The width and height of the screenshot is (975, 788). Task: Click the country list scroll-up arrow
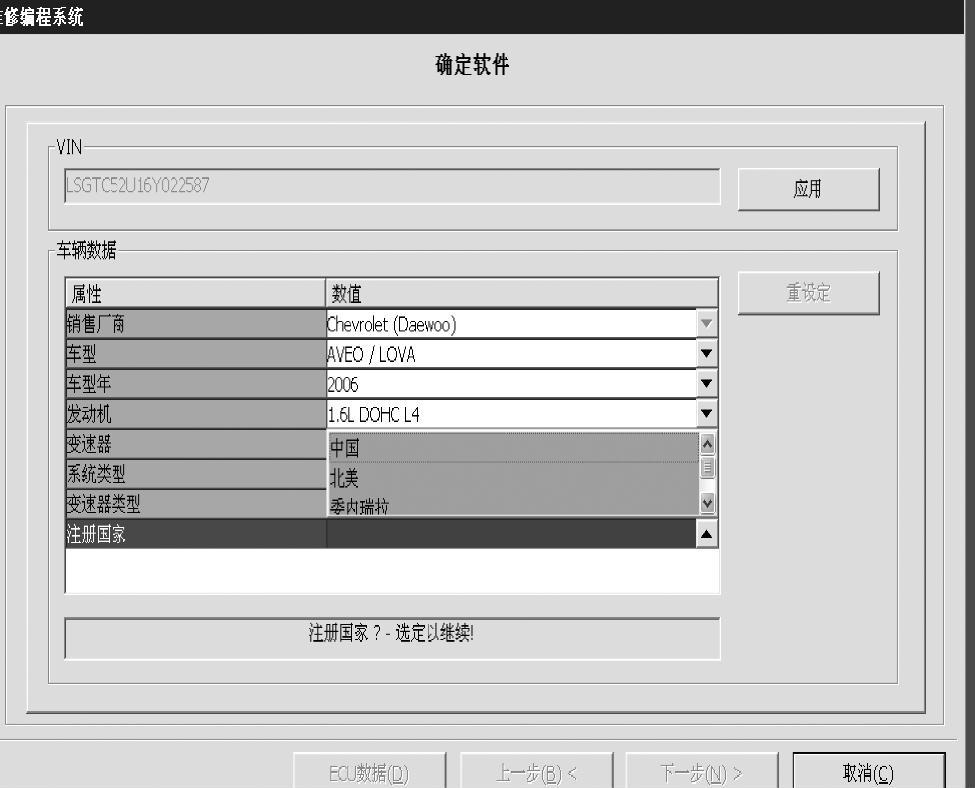(709, 442)
